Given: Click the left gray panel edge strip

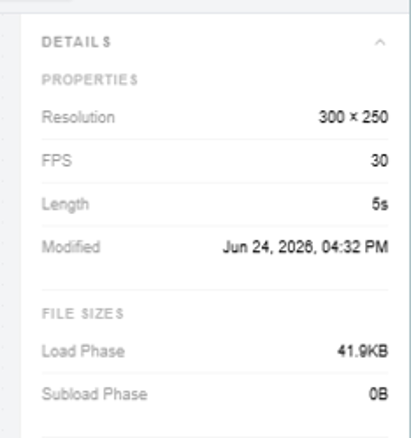Looking at the screenshot, I should click(x=10, y=226).
